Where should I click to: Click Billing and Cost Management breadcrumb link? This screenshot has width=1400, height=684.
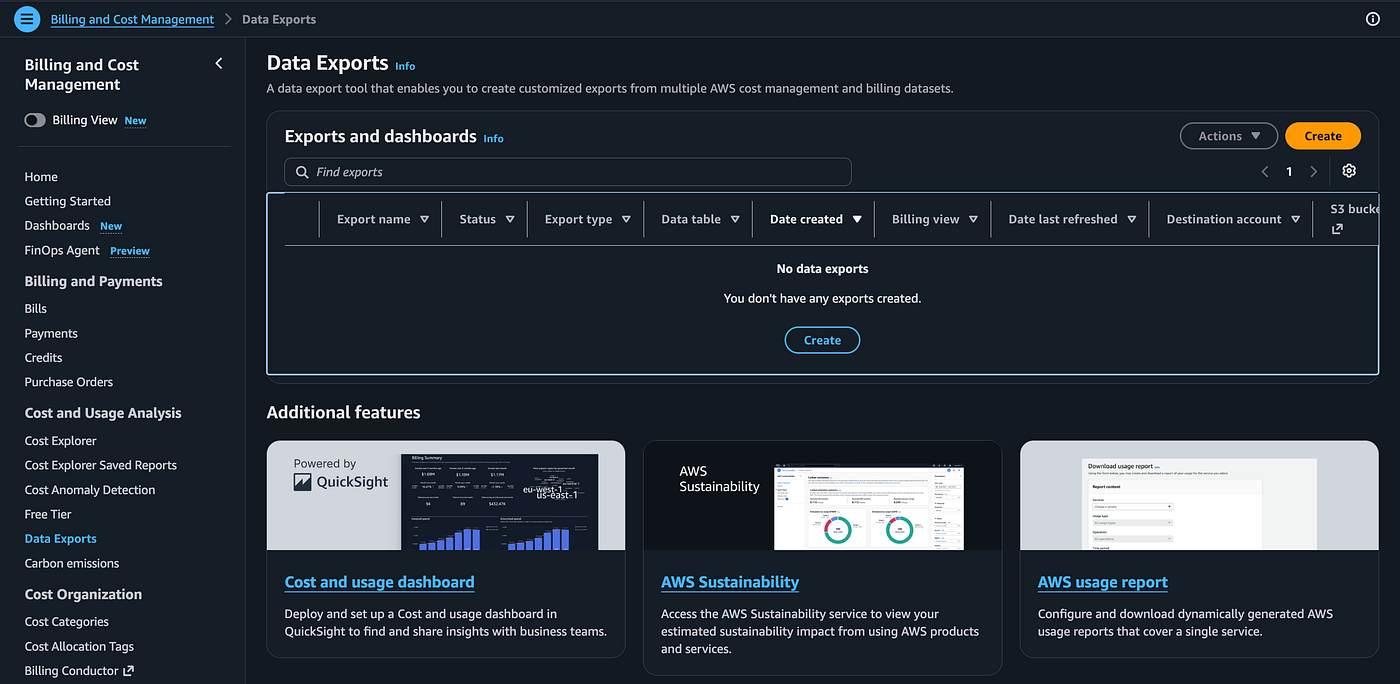[x=132, y=19]
